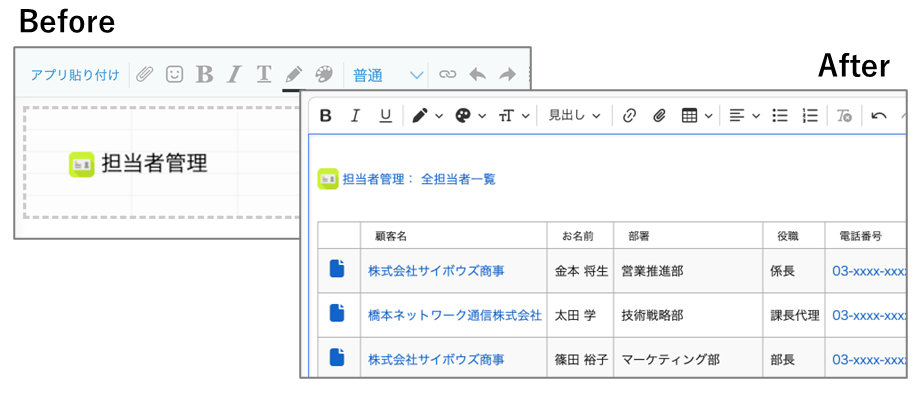The height and width of the screenshot is (395, 920).
Task: Select pen text color tool in After toolbar
Action: click(420, 116)
